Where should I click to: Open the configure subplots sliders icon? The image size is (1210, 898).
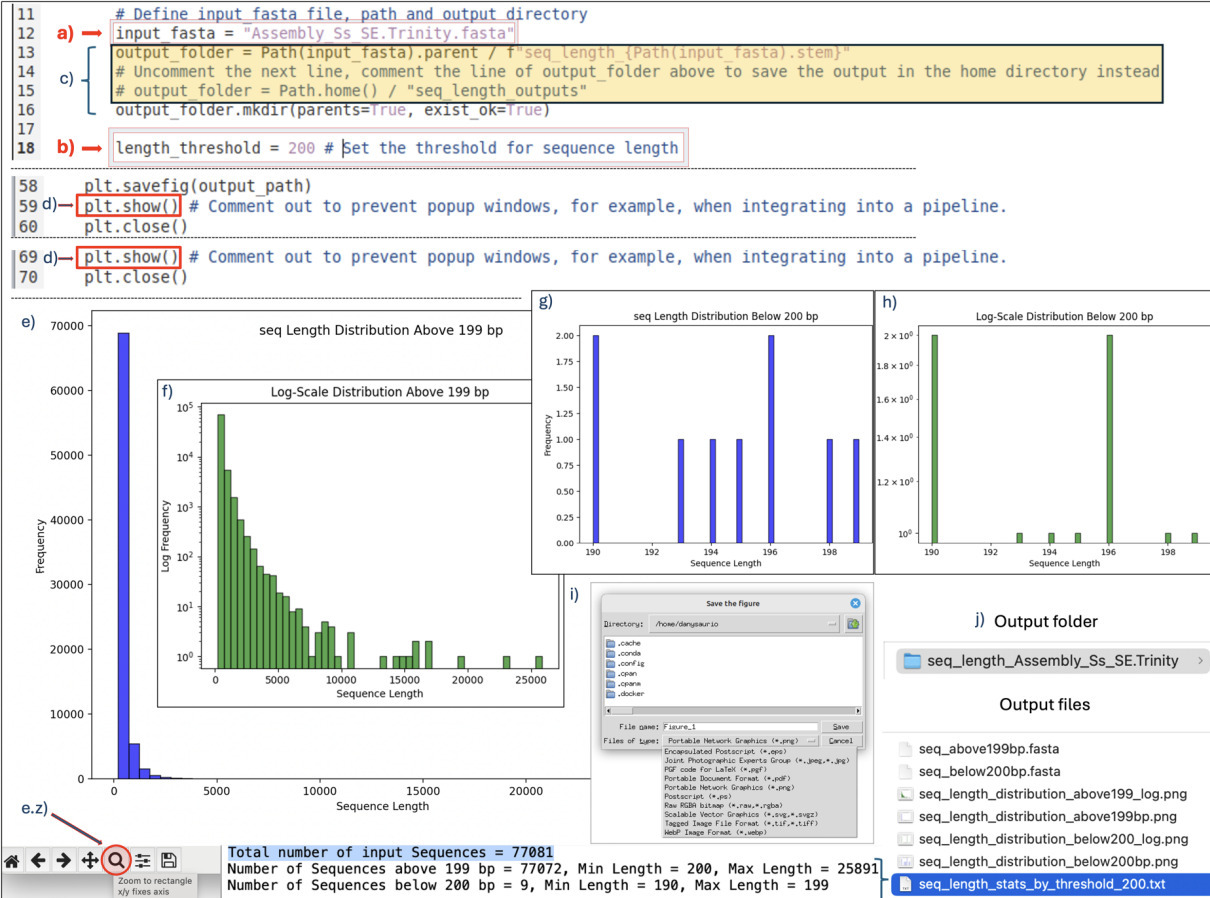(143, 860)
